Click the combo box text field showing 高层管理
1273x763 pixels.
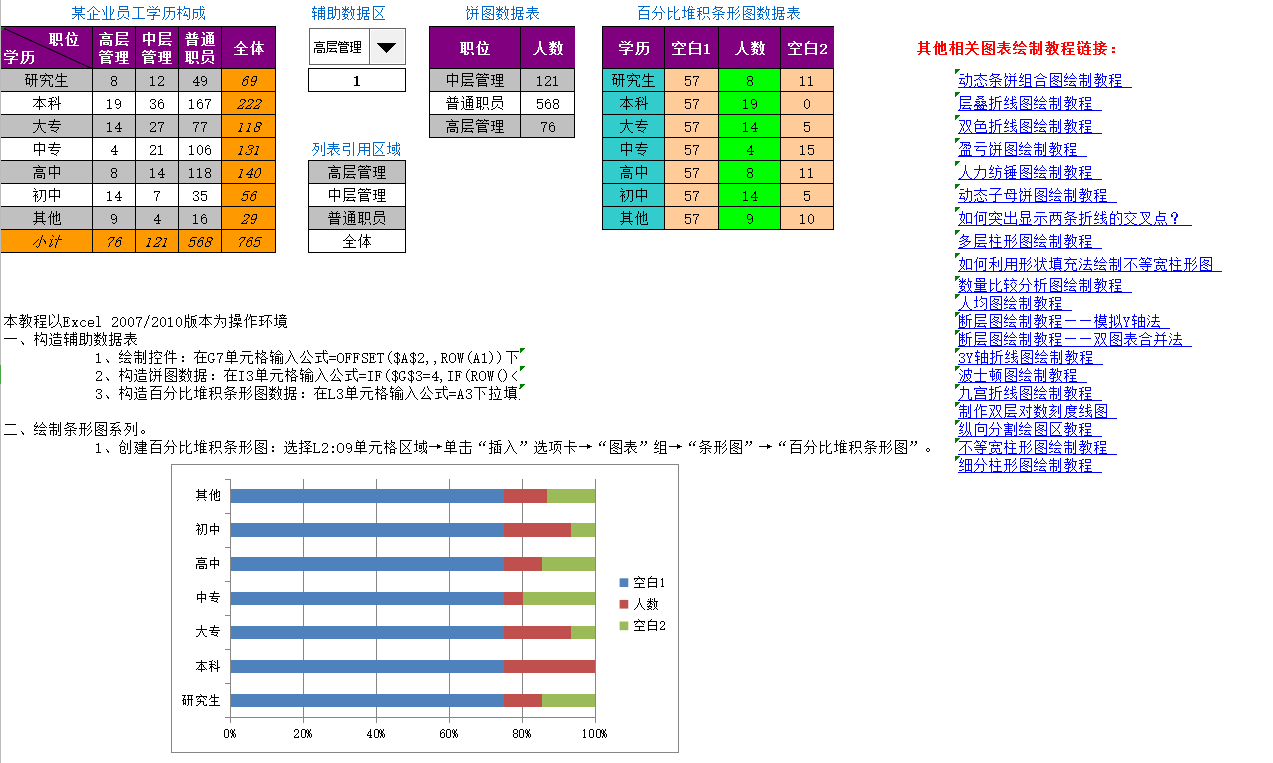pos(339,46)
